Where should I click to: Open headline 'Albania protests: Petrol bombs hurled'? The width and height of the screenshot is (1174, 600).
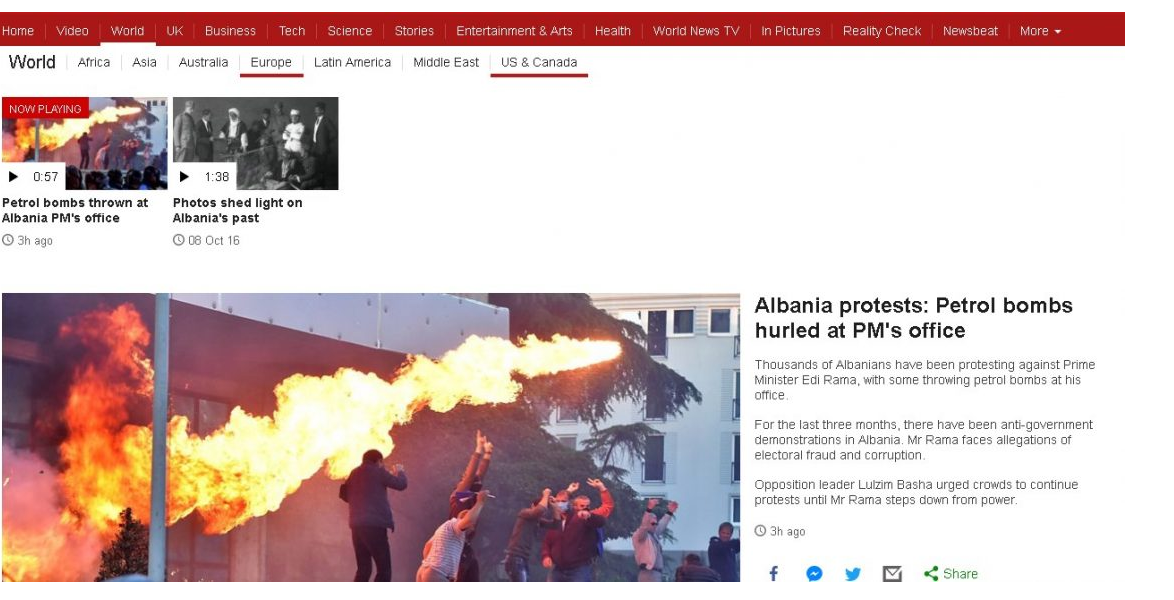pos(913,318)
